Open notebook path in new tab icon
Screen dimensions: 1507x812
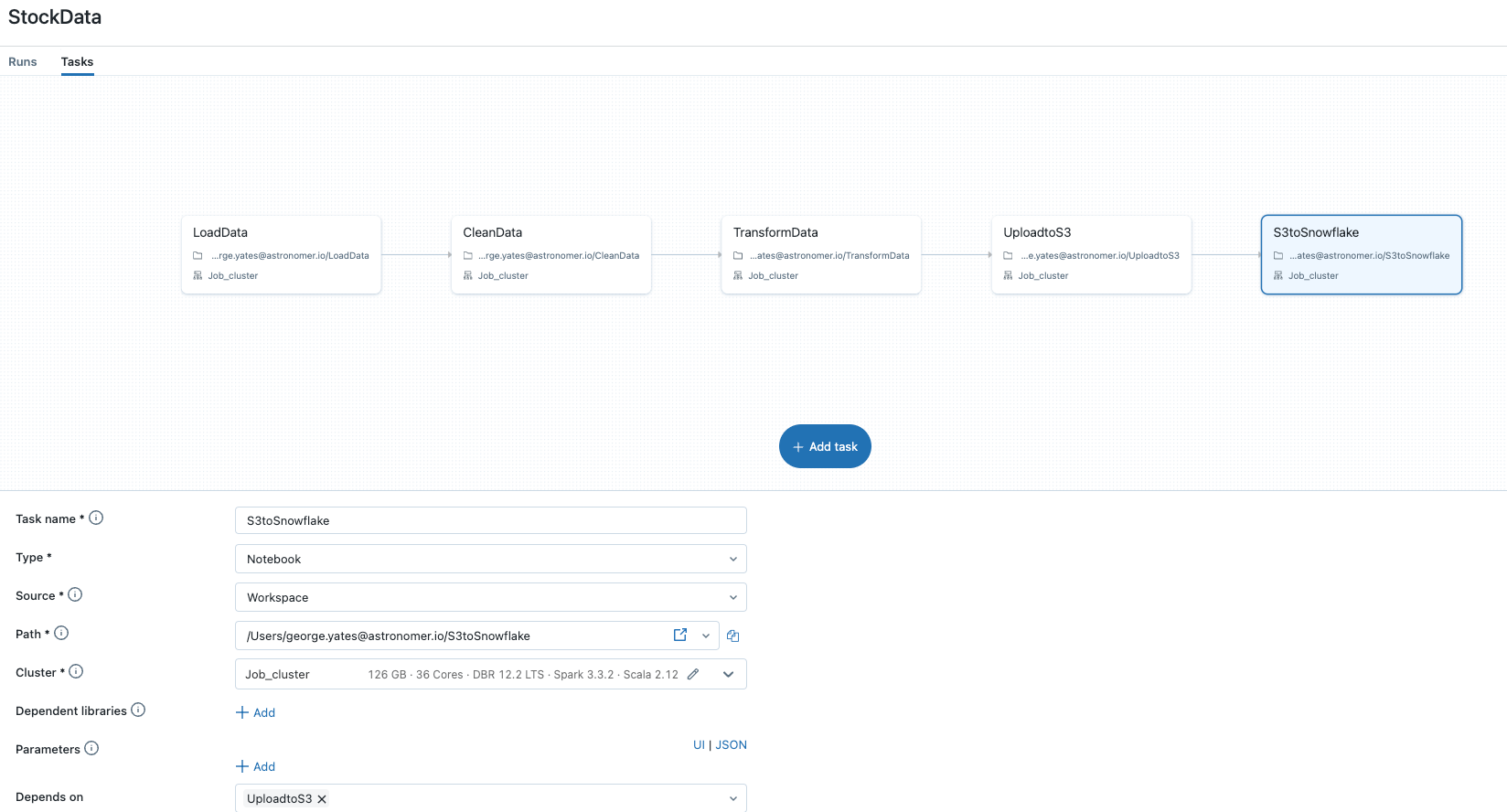pyautogui.click(x=680, y=635)
